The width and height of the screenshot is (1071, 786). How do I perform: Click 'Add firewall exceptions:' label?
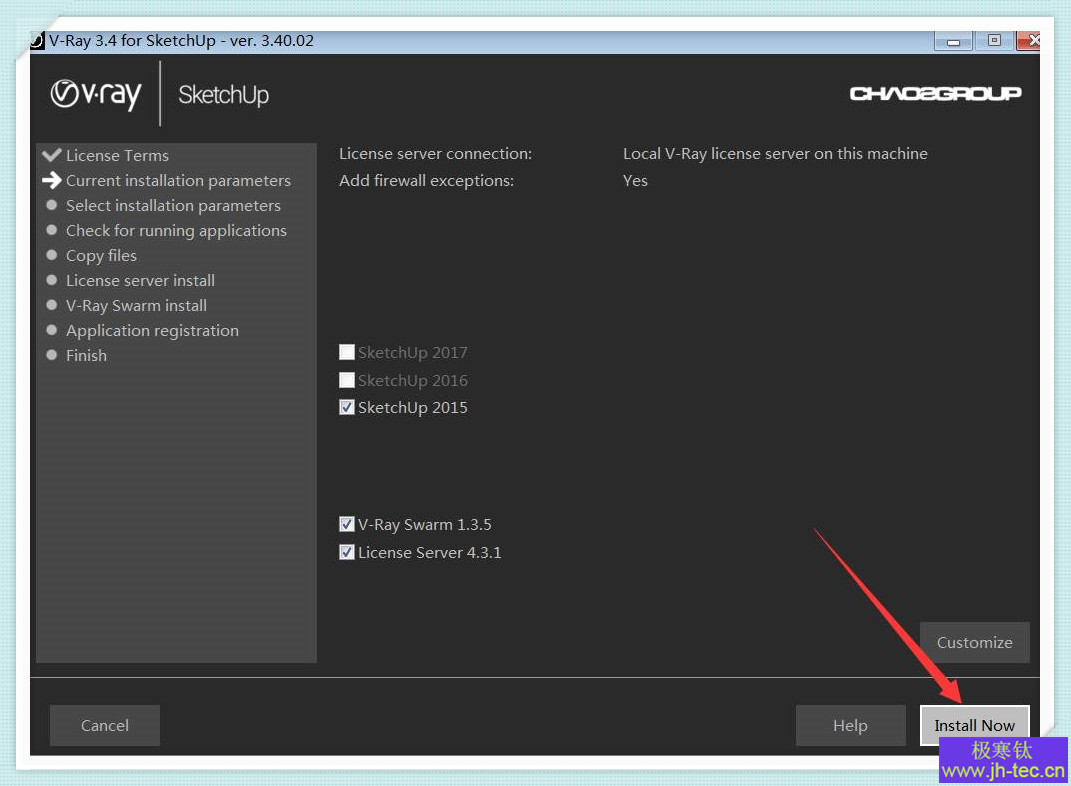[x=426, y=180]
